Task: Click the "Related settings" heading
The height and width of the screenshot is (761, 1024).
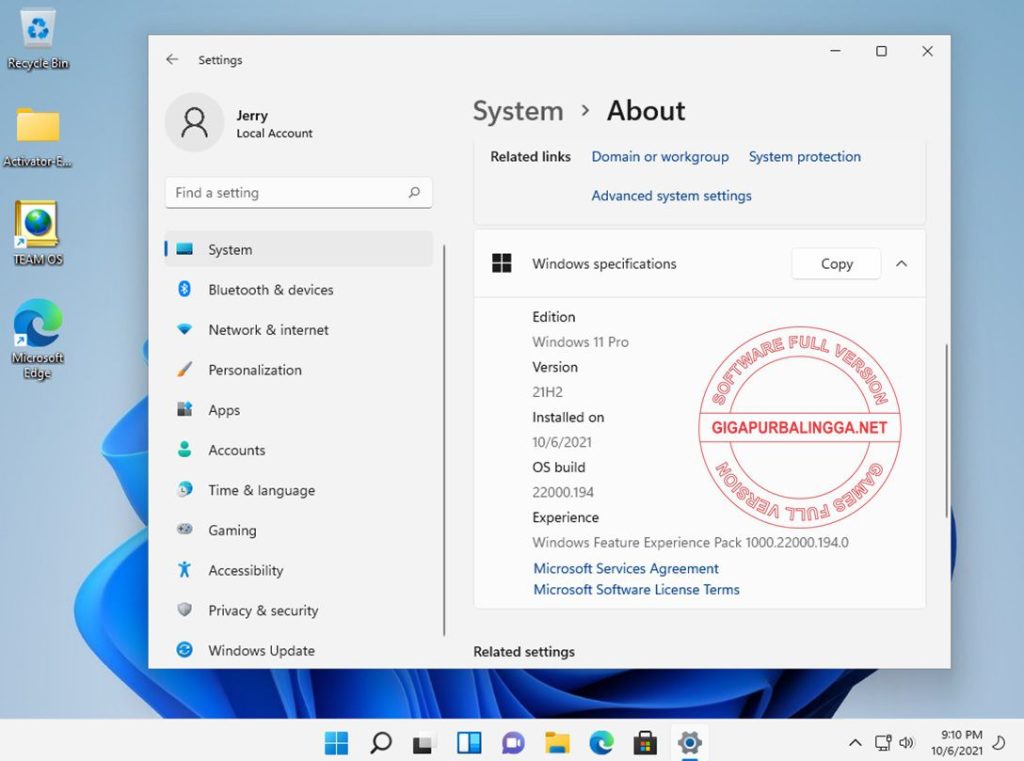Action: coord(524,651)
